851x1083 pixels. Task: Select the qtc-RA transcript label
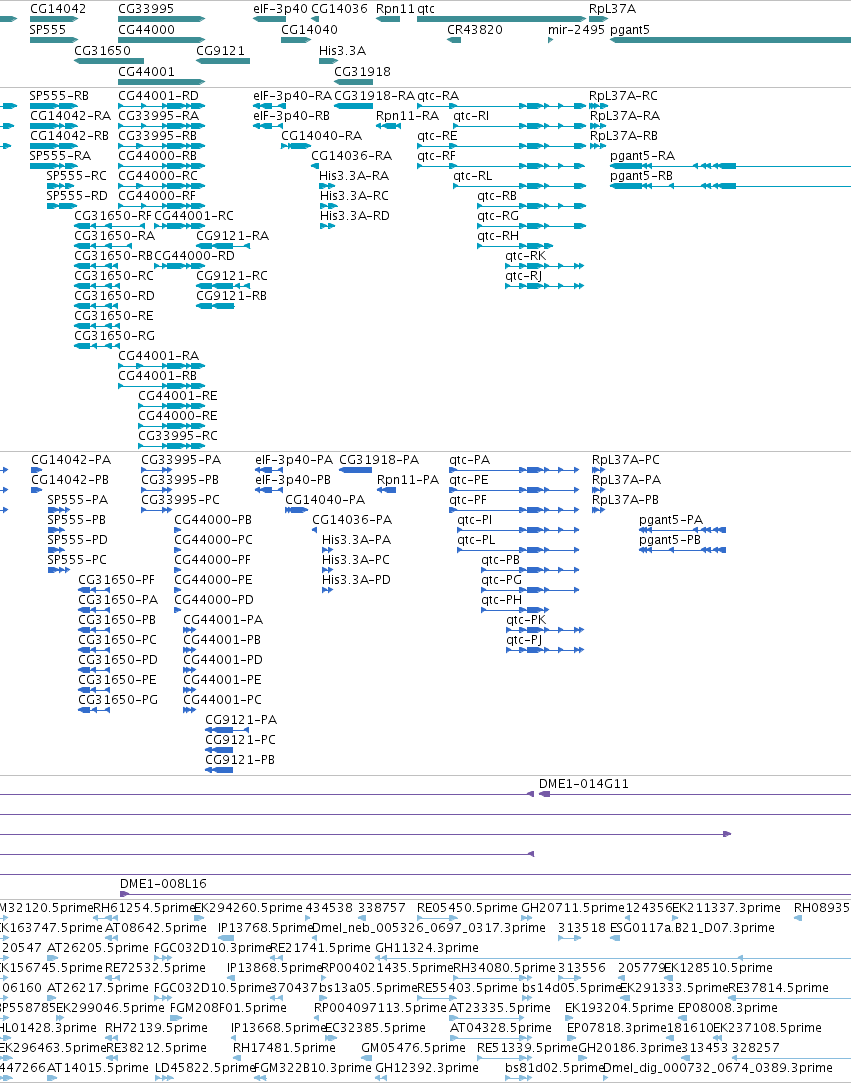coord(438,96)
